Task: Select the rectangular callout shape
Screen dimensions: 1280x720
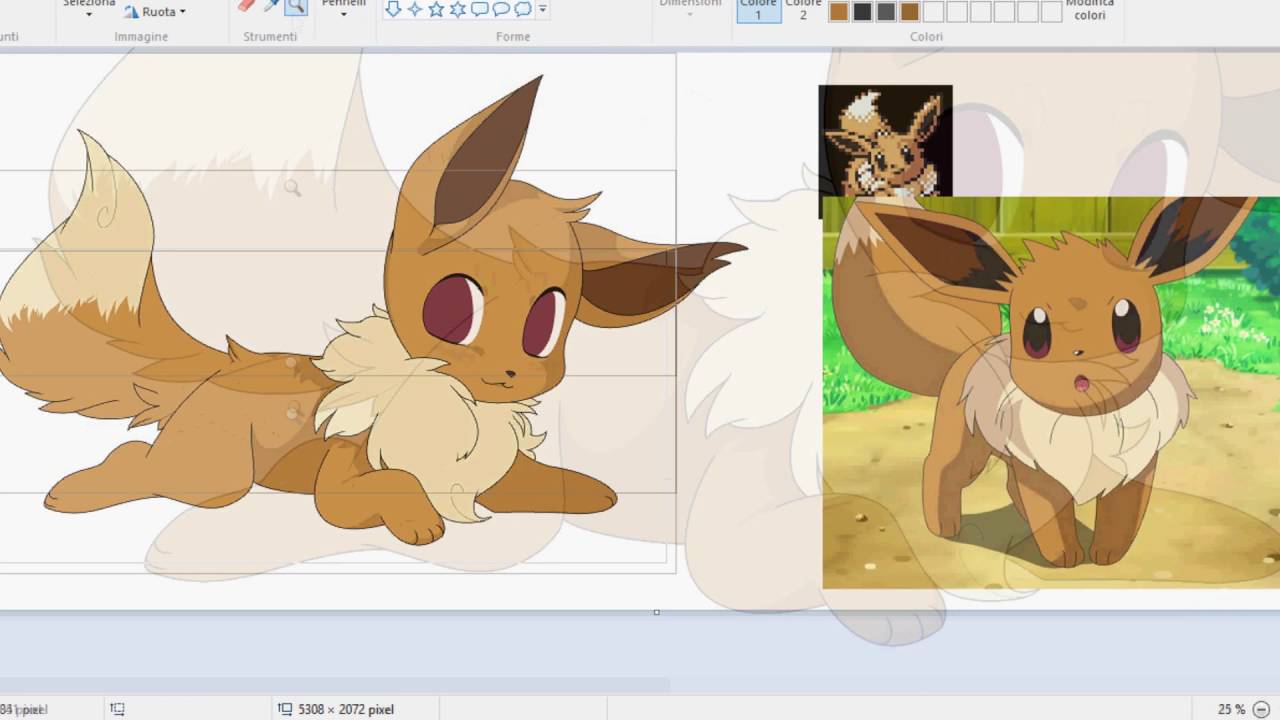Action: coord(480,10)
